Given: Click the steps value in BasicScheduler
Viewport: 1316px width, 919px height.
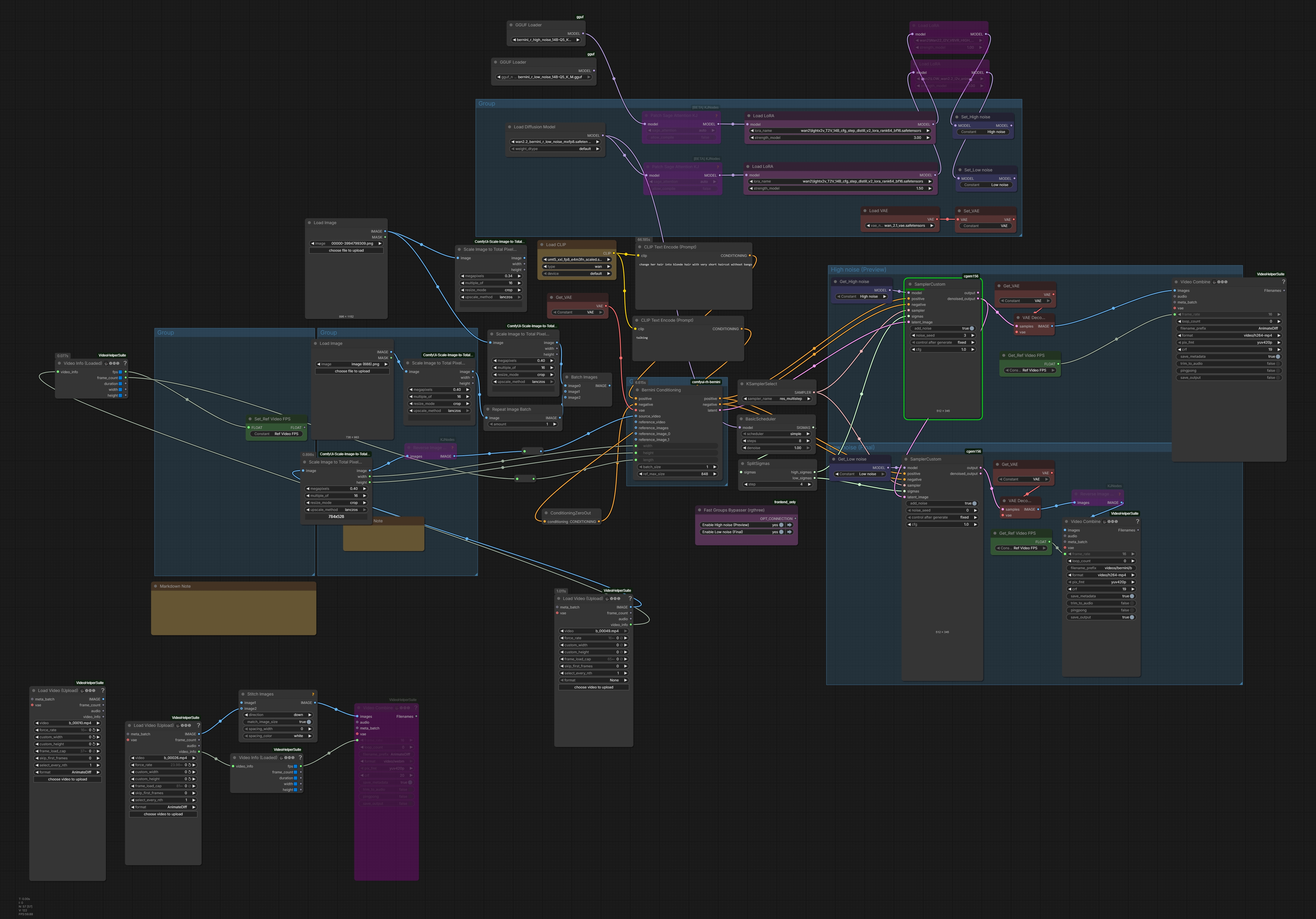Looking at the screenshot, I should pyautogui.click(x=777, y=441).
